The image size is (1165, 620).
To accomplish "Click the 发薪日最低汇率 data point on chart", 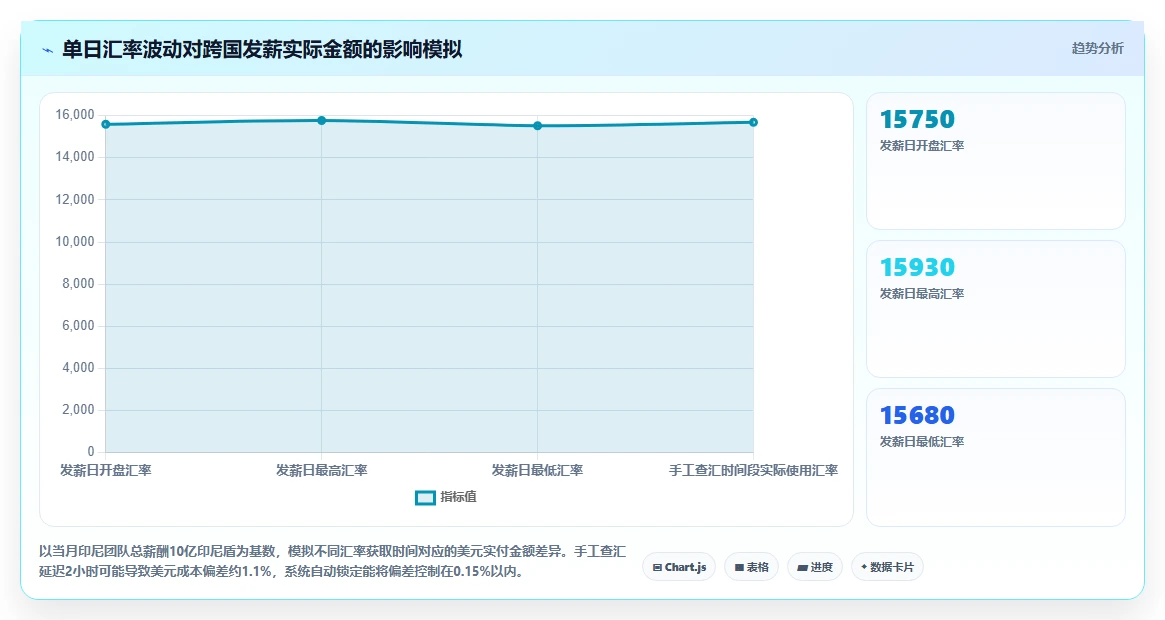I will 537,126.
